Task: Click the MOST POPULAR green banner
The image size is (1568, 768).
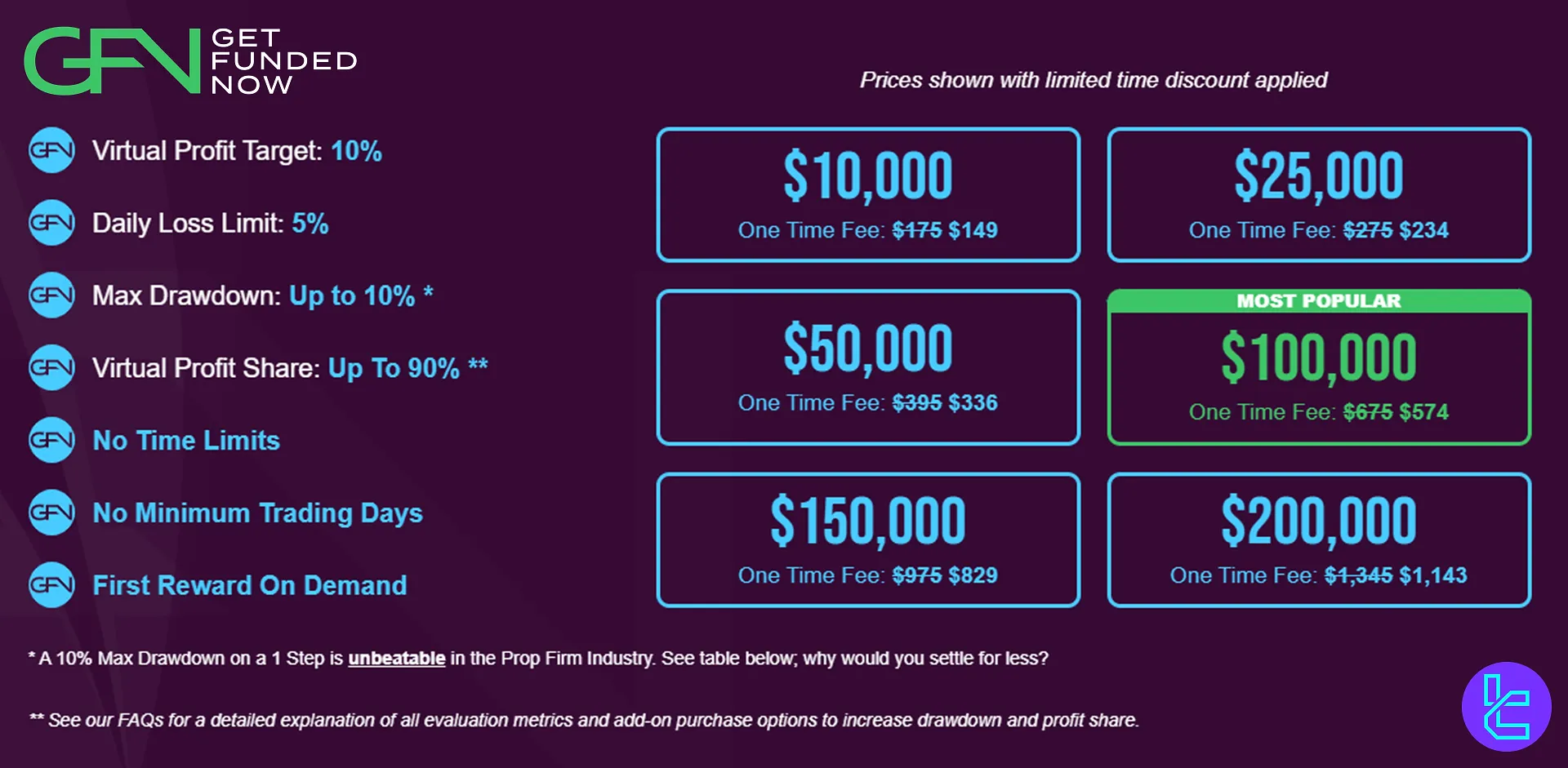Action: tap(1319, 301)
